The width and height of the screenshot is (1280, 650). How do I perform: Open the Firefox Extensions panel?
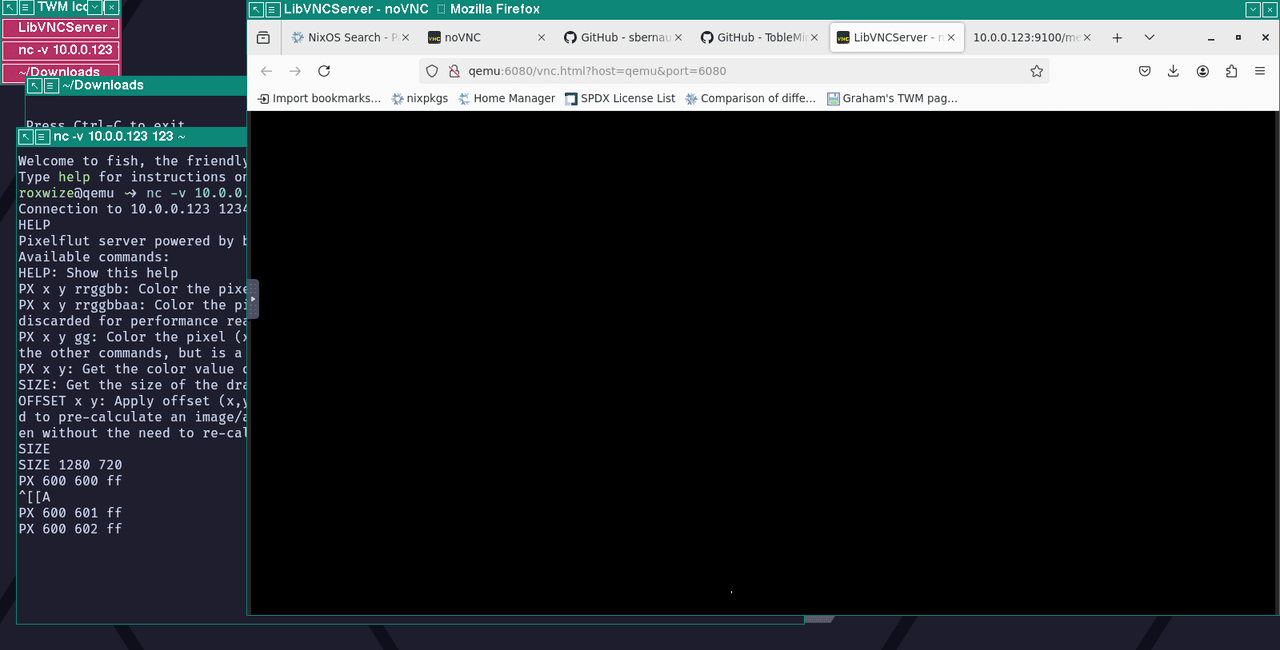point(1231,71)
